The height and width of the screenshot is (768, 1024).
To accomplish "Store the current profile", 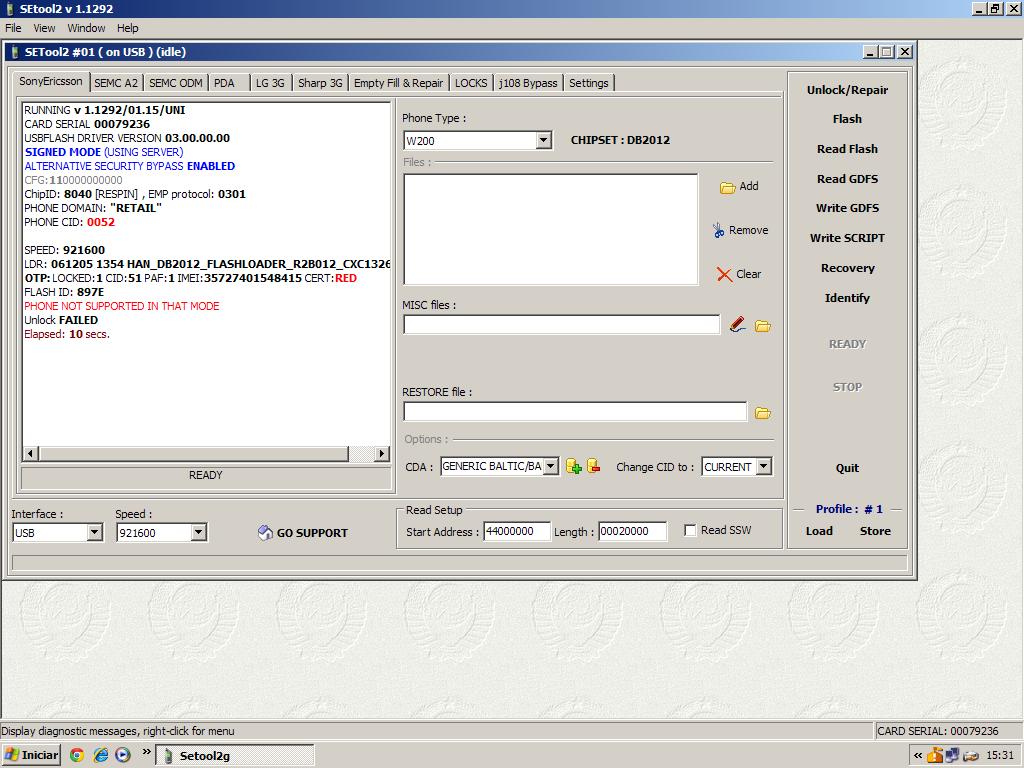I will pos(875,531).
